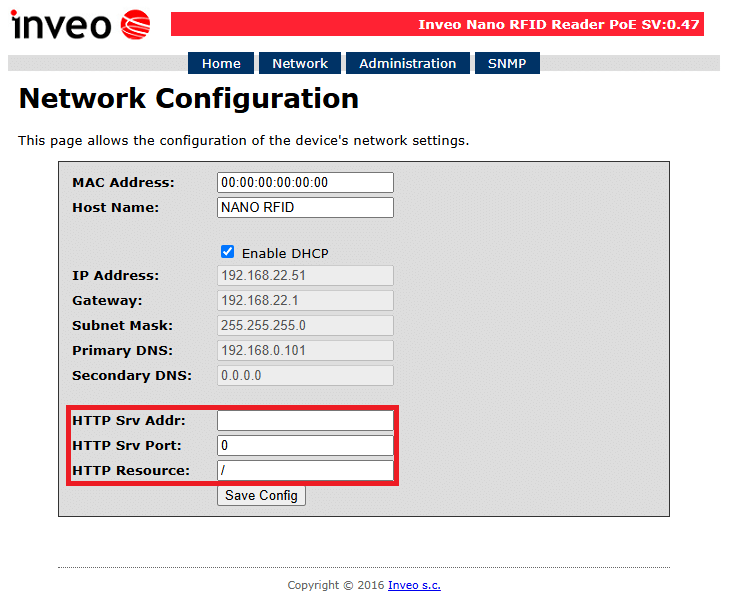Focus the HTTP Resource input field
This screenshot has width=729, height=603.
305,471
